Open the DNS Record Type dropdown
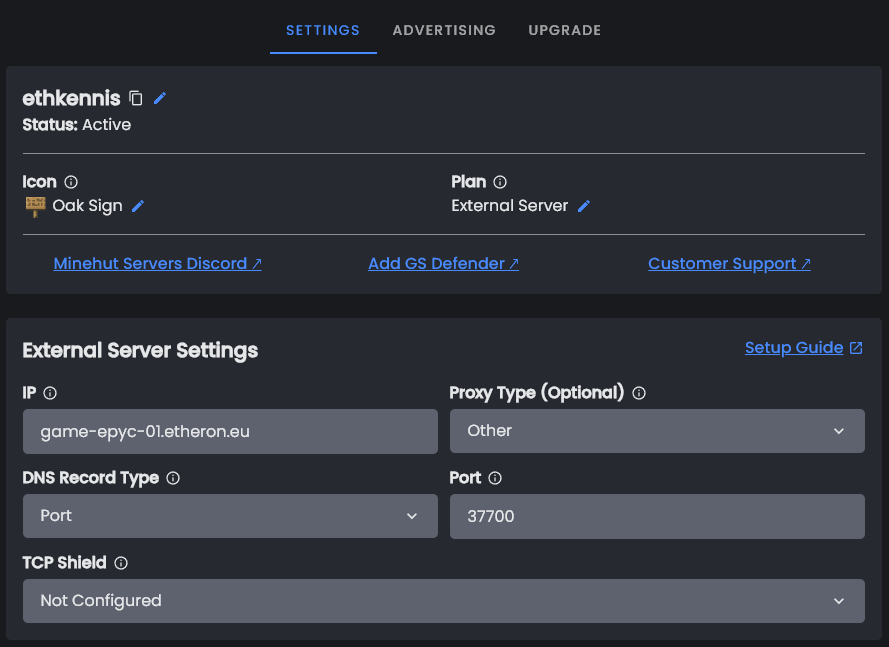 coord(229,516)
